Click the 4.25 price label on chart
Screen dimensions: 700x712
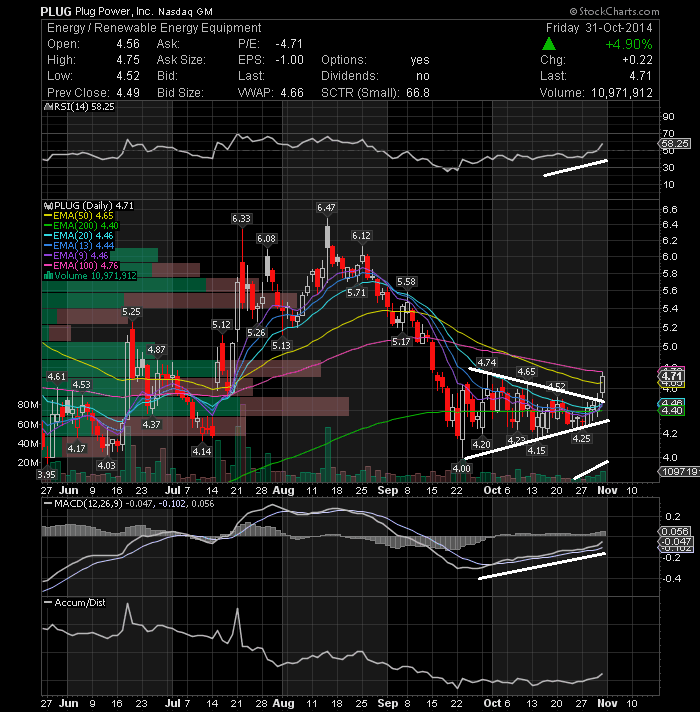(x=581, y=439)
